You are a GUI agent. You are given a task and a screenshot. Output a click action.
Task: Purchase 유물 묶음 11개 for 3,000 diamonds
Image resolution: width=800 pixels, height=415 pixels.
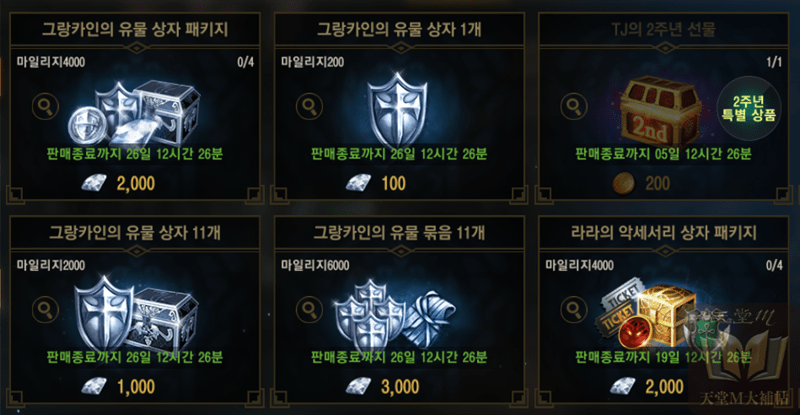coord(383,386)
